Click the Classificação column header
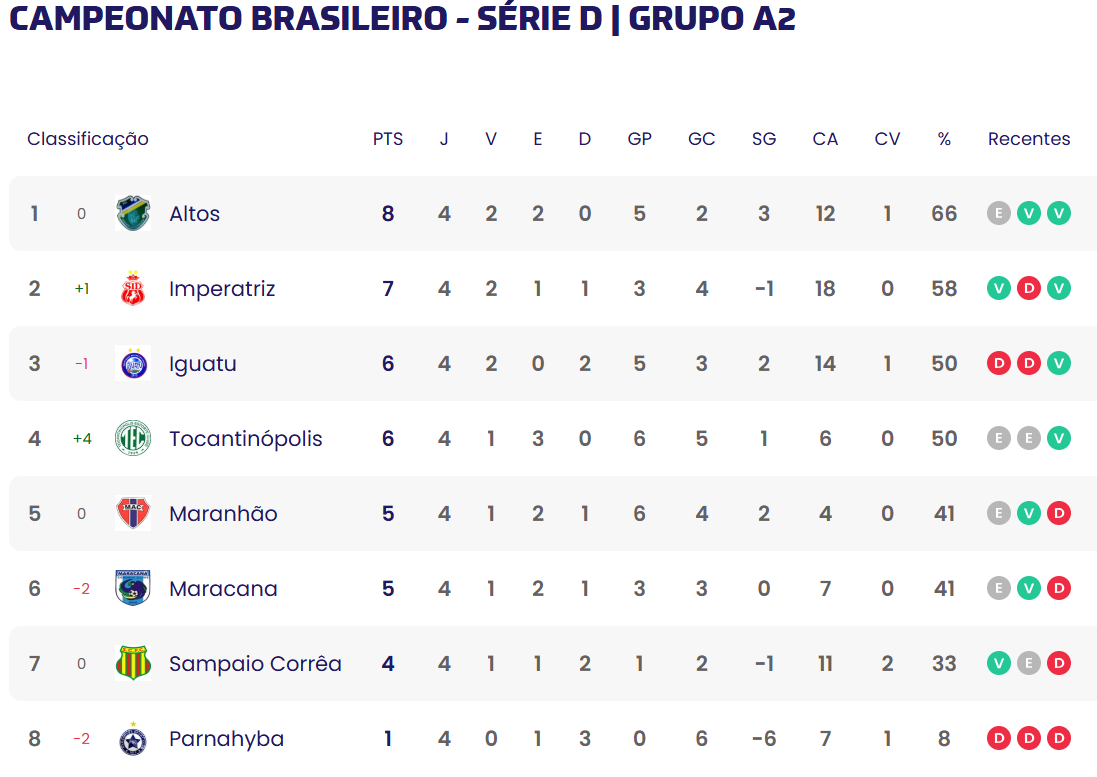 point(88,139)
